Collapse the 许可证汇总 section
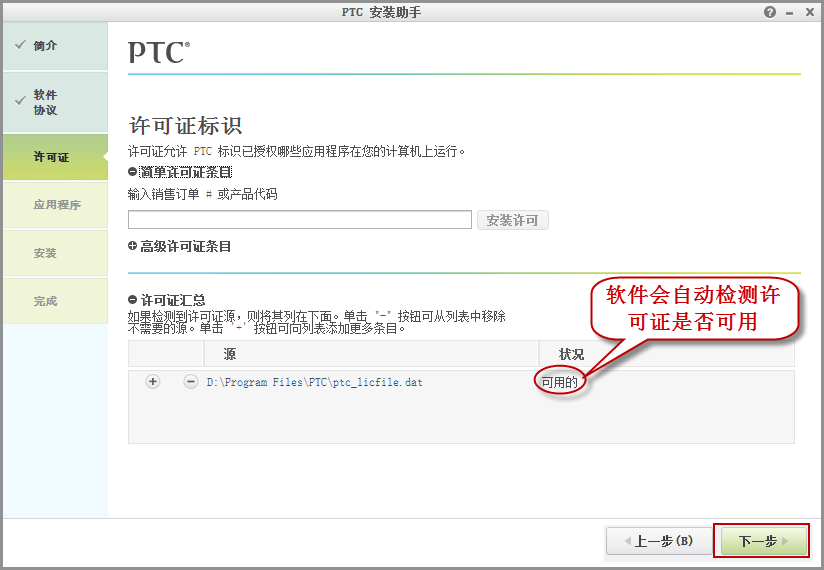 132,300
